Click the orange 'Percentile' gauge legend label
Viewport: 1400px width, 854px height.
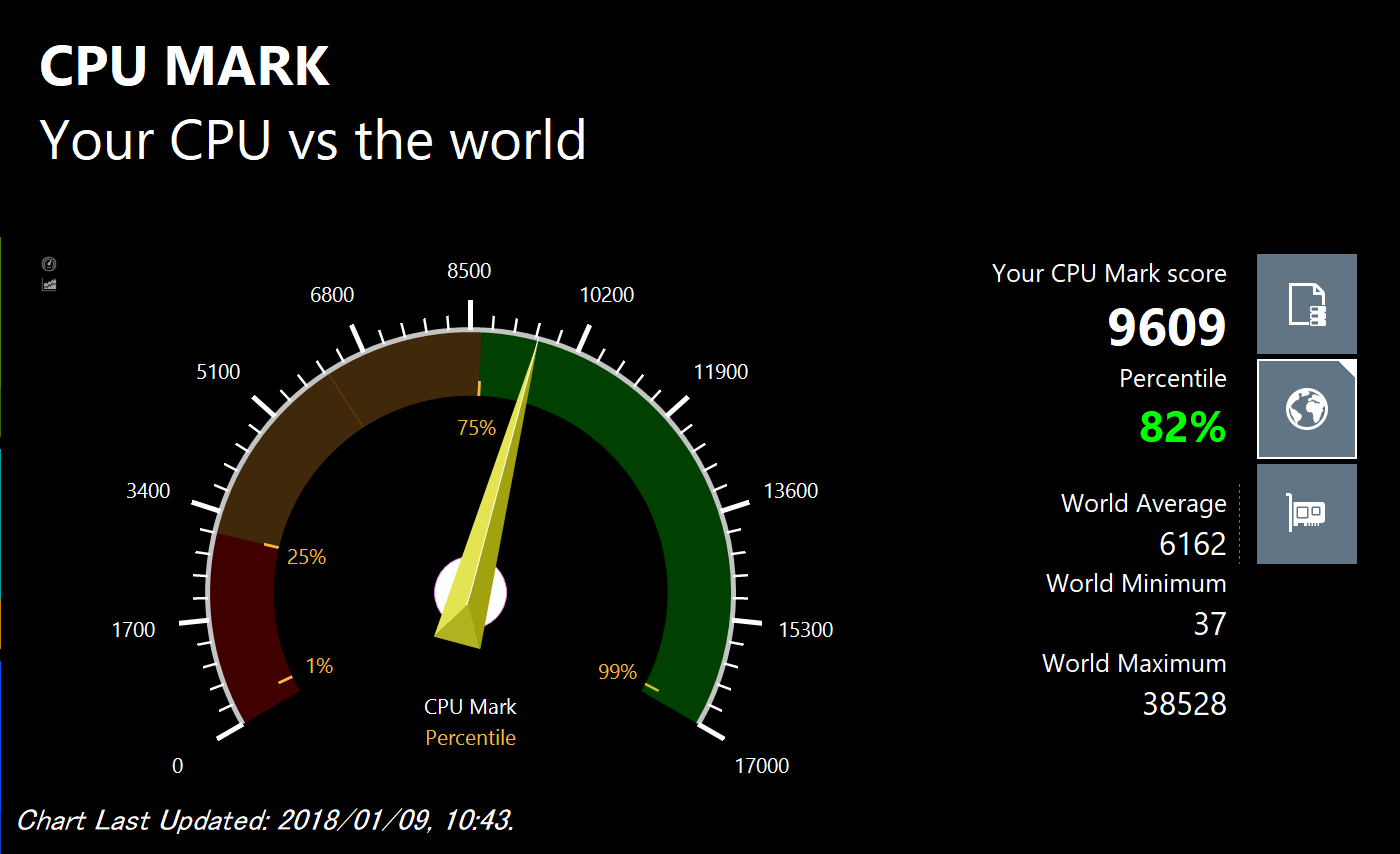point(470,738)
